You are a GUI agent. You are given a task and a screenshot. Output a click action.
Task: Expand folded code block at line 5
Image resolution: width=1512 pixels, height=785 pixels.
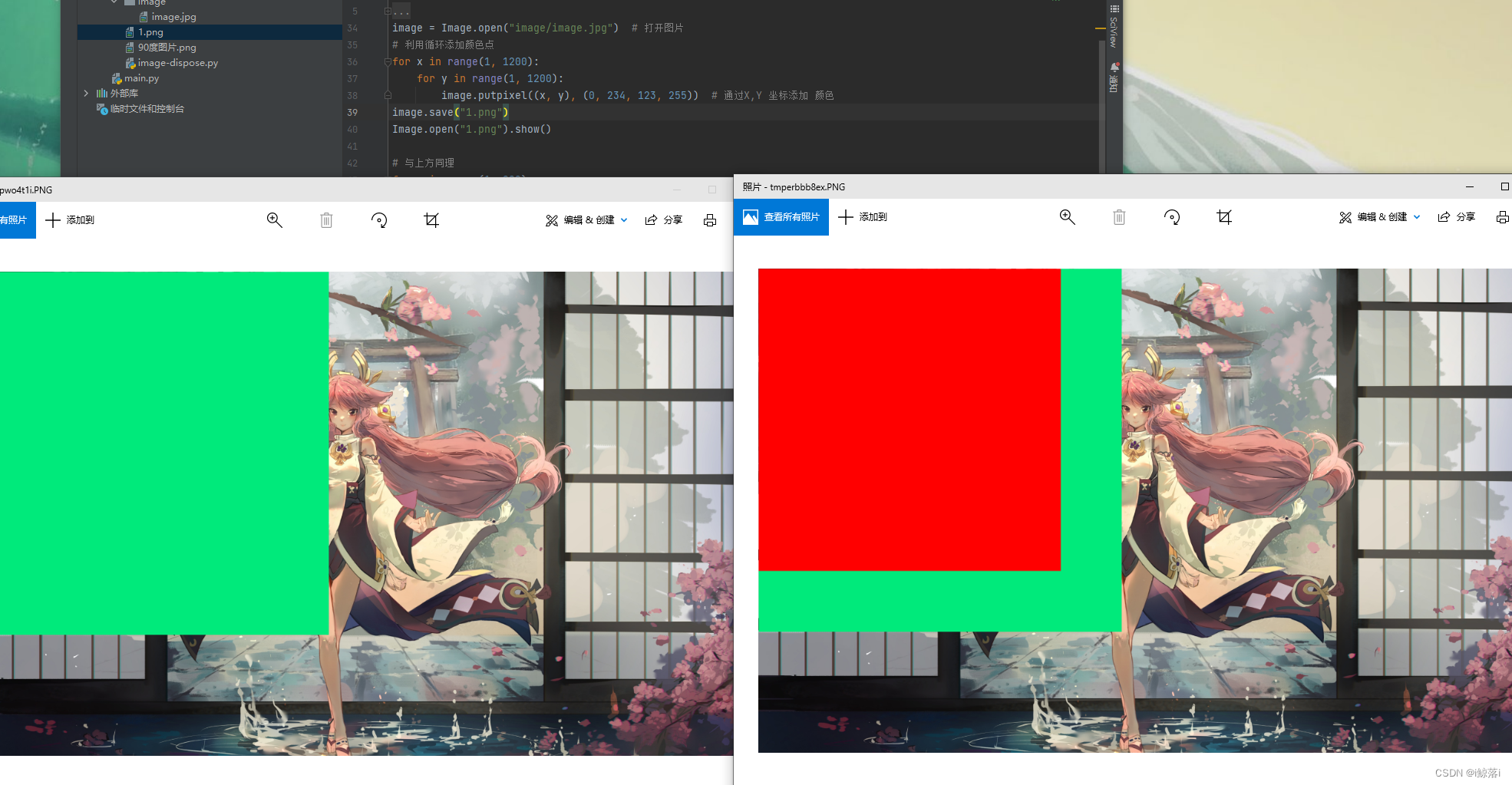(388, 12)
